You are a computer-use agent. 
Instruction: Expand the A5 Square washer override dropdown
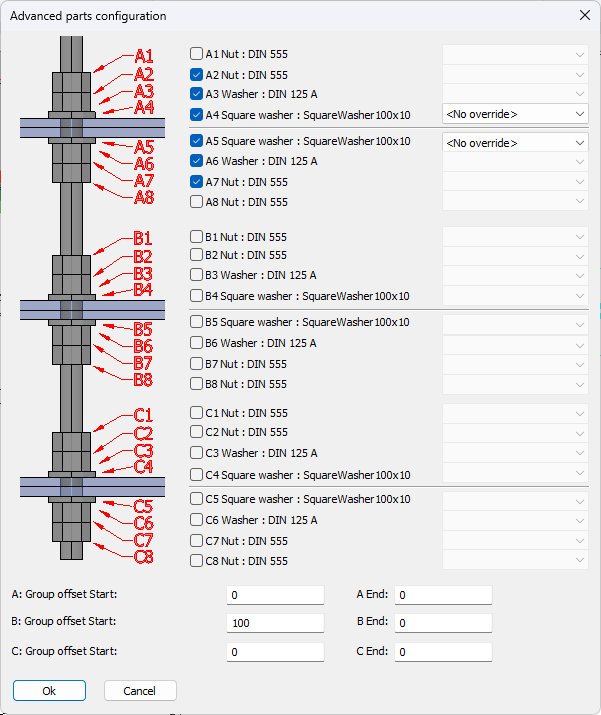click(x=515, y=143)
